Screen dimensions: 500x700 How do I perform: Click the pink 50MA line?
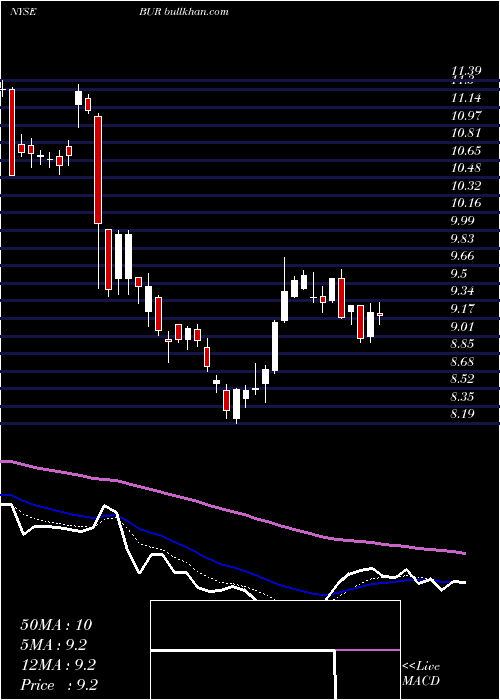[232, 510]
